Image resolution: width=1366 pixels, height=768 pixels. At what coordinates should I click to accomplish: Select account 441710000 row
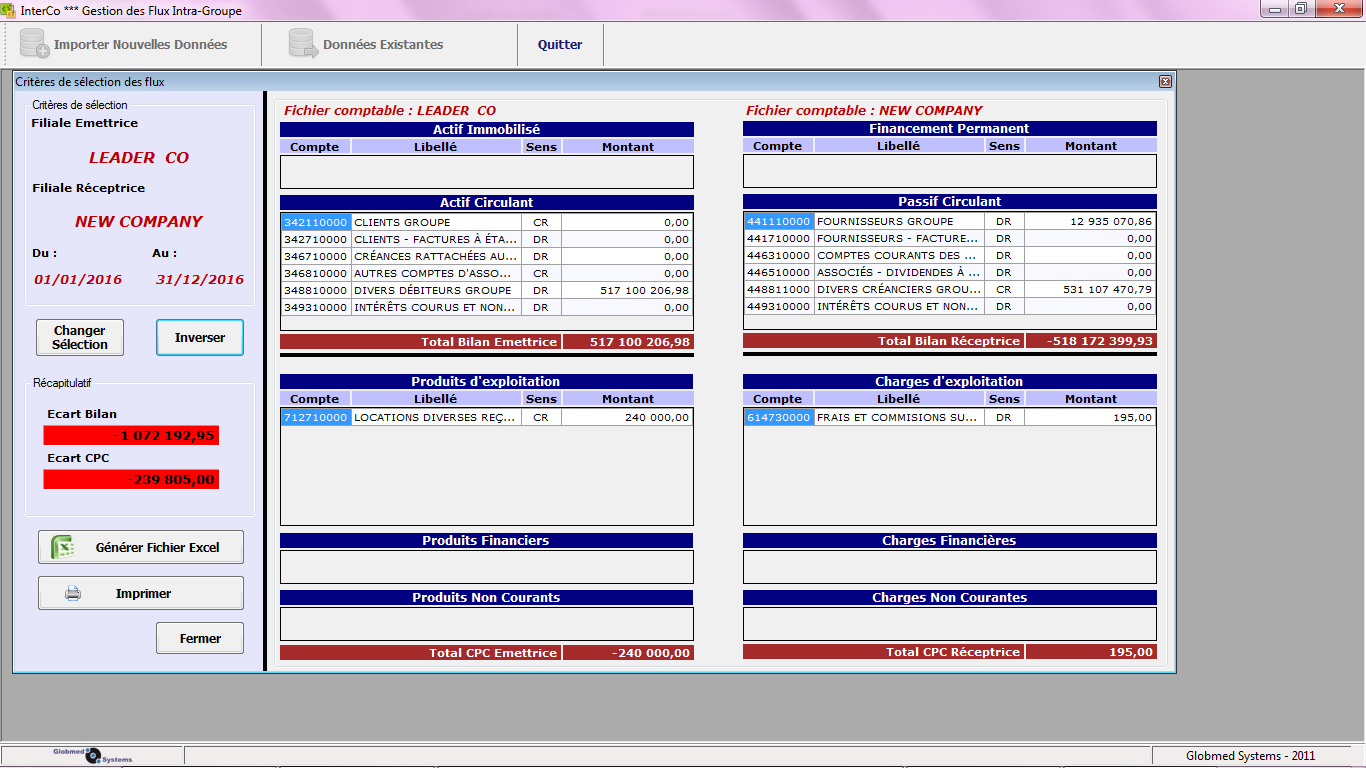pyautogui.click(x=949, y=238)
